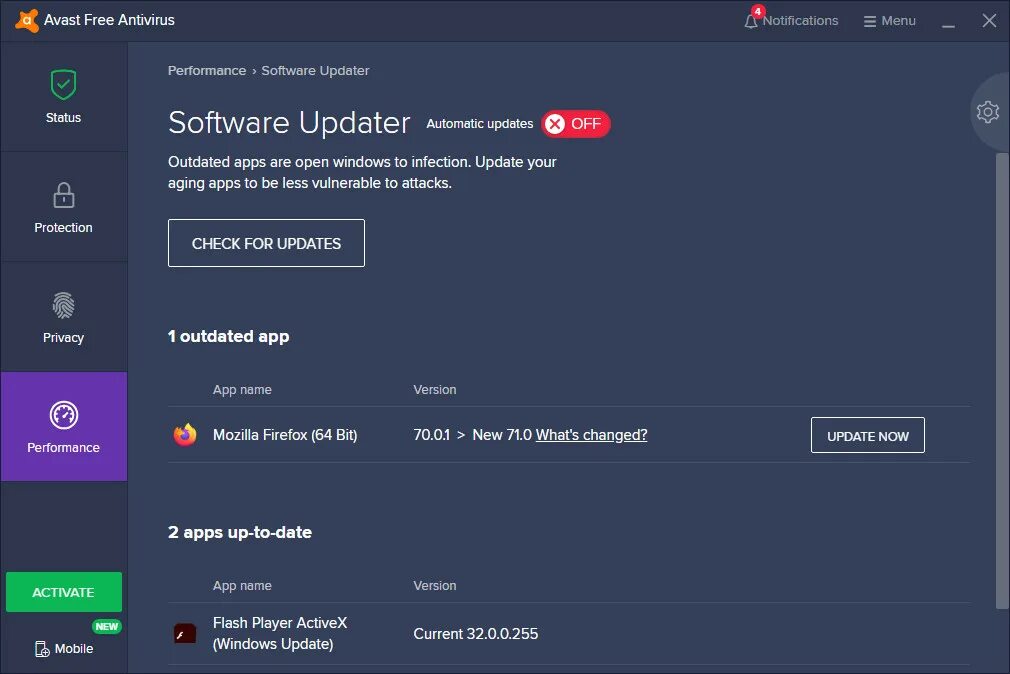
Task: Select Flash Player ActiveX row text
Action: point(280,633)
